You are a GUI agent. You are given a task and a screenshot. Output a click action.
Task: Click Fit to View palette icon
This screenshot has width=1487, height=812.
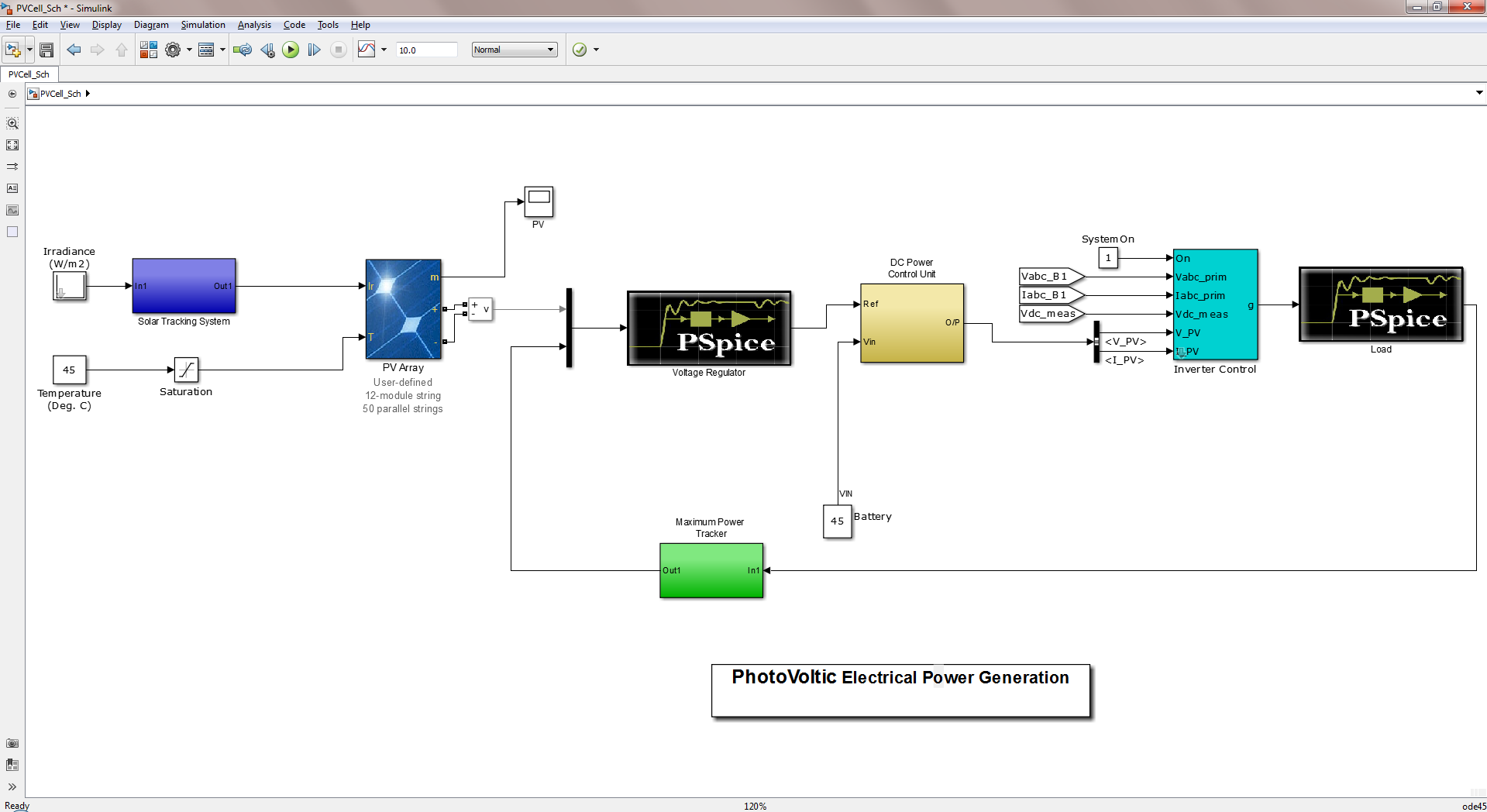[12, 145]
